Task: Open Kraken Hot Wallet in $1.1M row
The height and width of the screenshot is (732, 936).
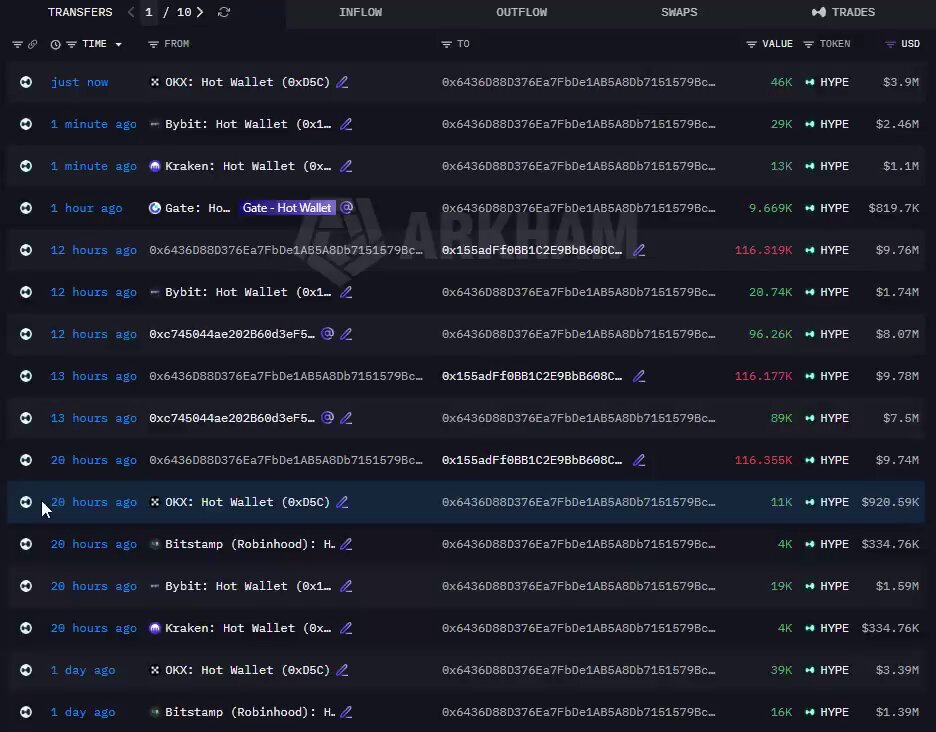Action: coord(248,166)
